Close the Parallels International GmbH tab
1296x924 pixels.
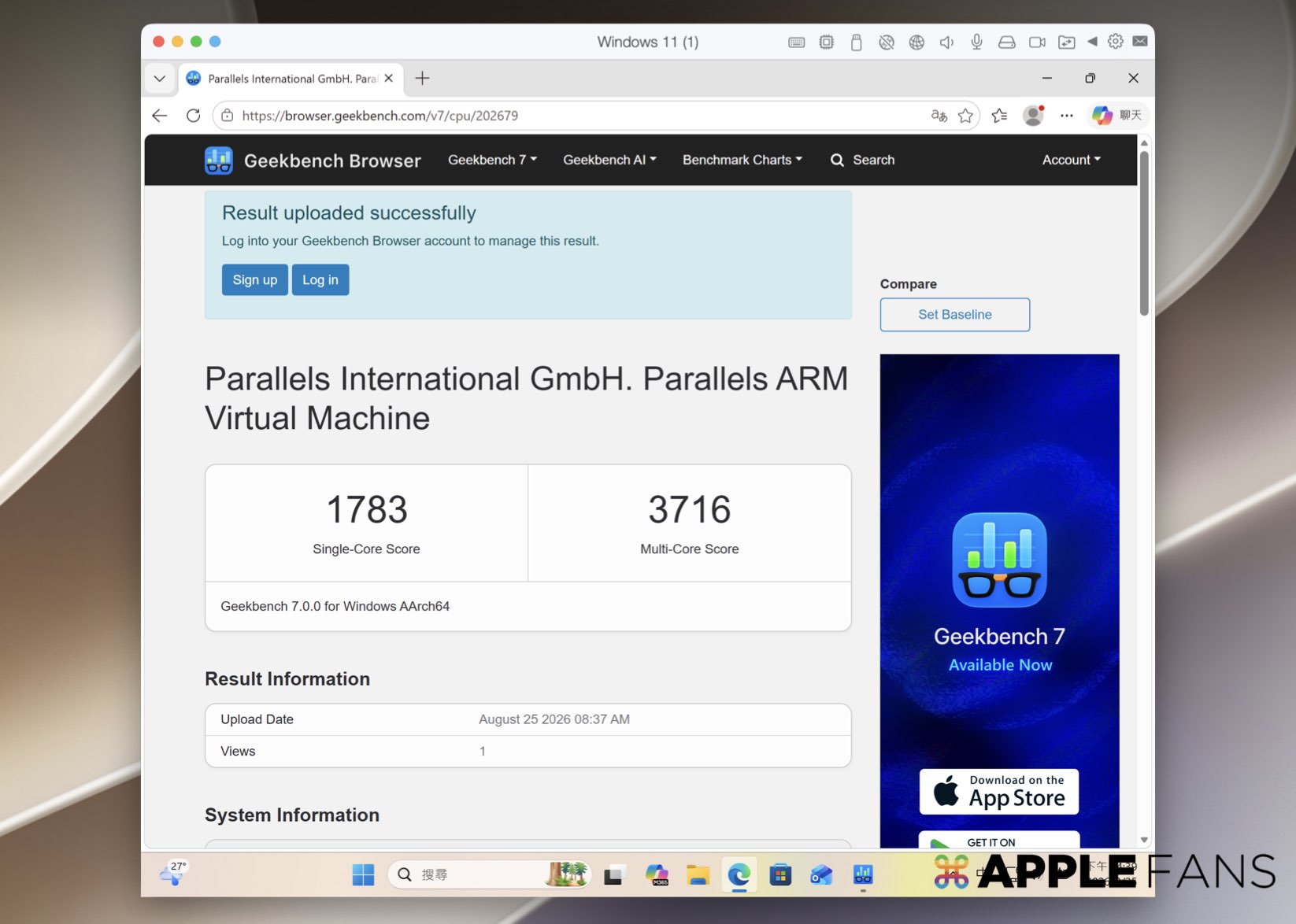(388, 79)
